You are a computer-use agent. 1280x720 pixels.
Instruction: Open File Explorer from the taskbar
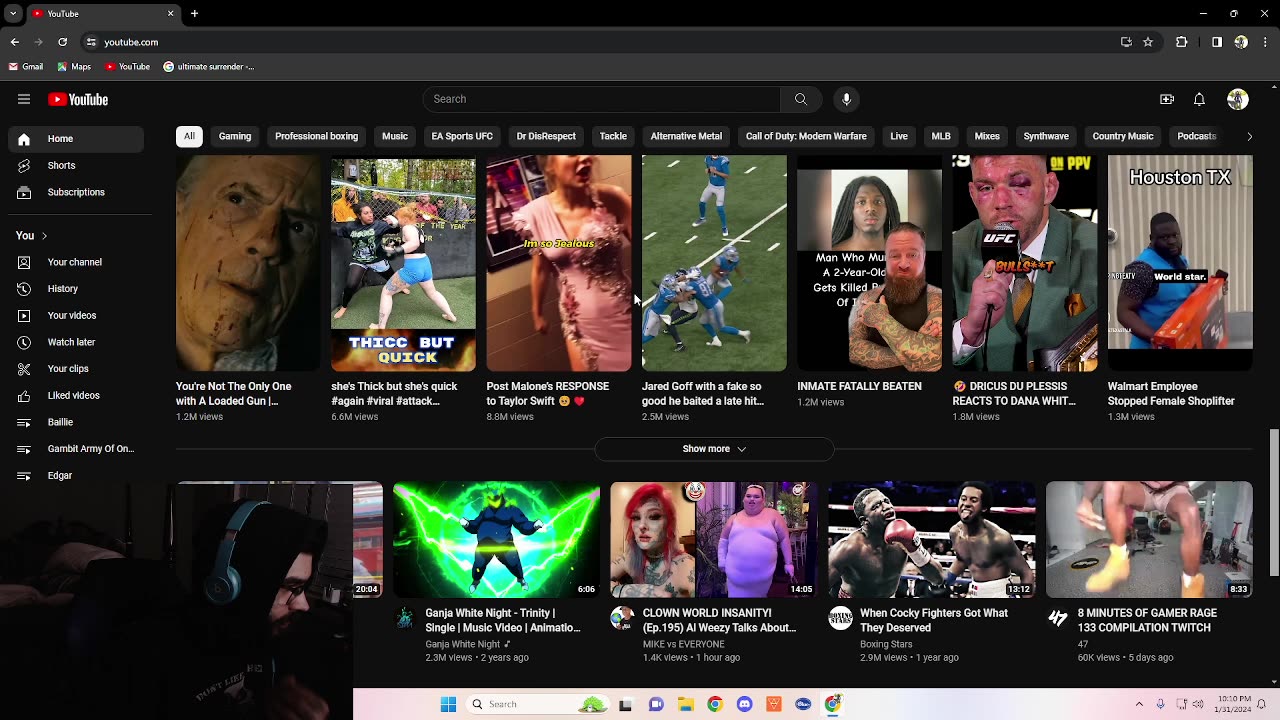(x=685, y=704)
